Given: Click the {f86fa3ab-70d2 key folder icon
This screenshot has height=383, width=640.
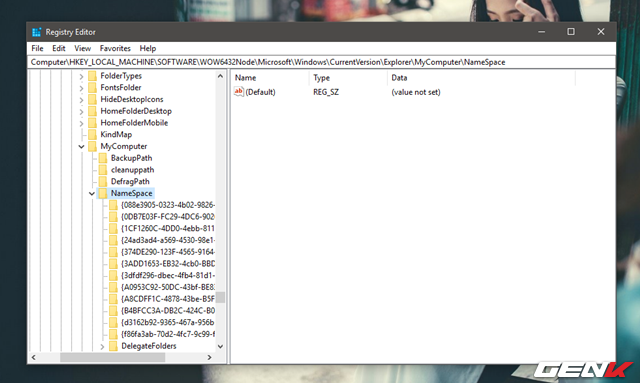Looking at the screenshot, I should click(113, 334).
